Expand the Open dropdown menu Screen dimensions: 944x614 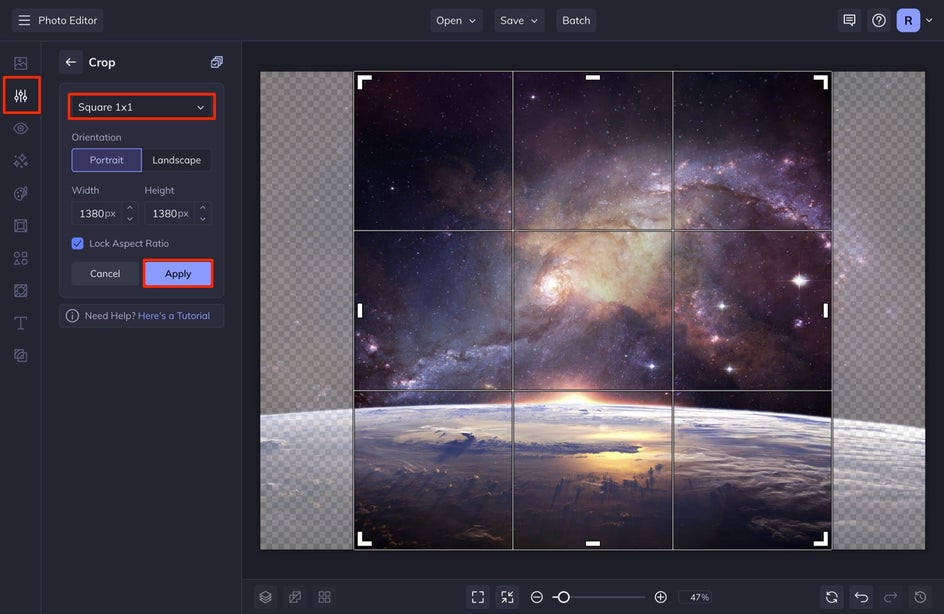point(457,20)
